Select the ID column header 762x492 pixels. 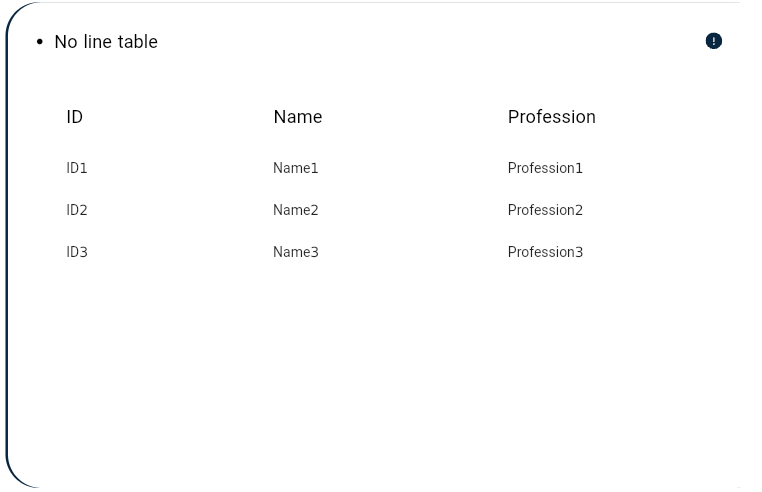tap(74, 117)
